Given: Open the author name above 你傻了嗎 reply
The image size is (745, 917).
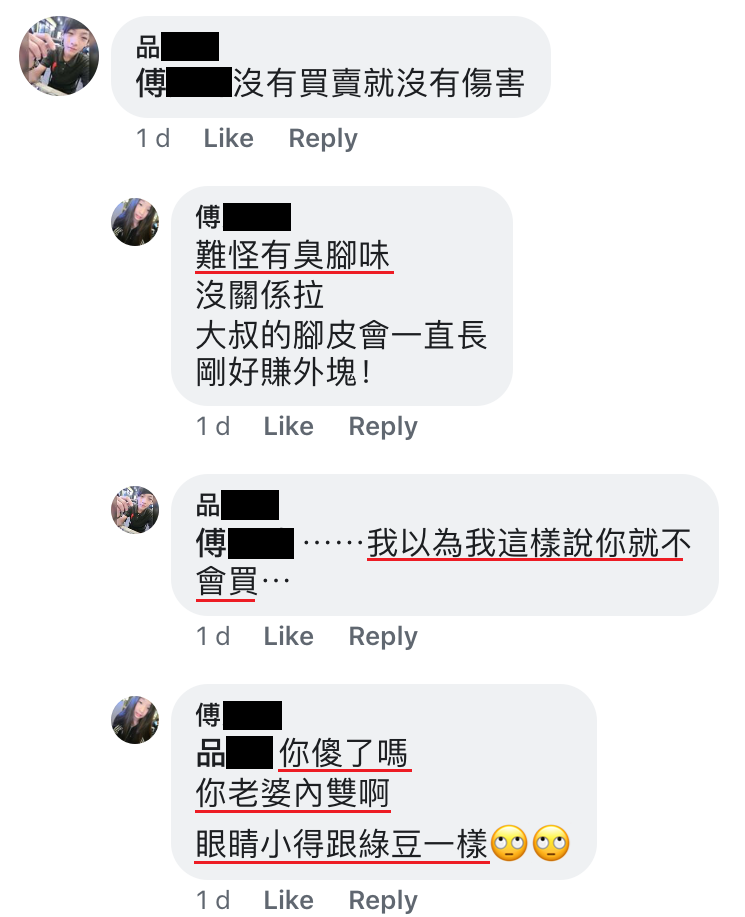Looking at the screenshot, I should (x=239, y=715).
